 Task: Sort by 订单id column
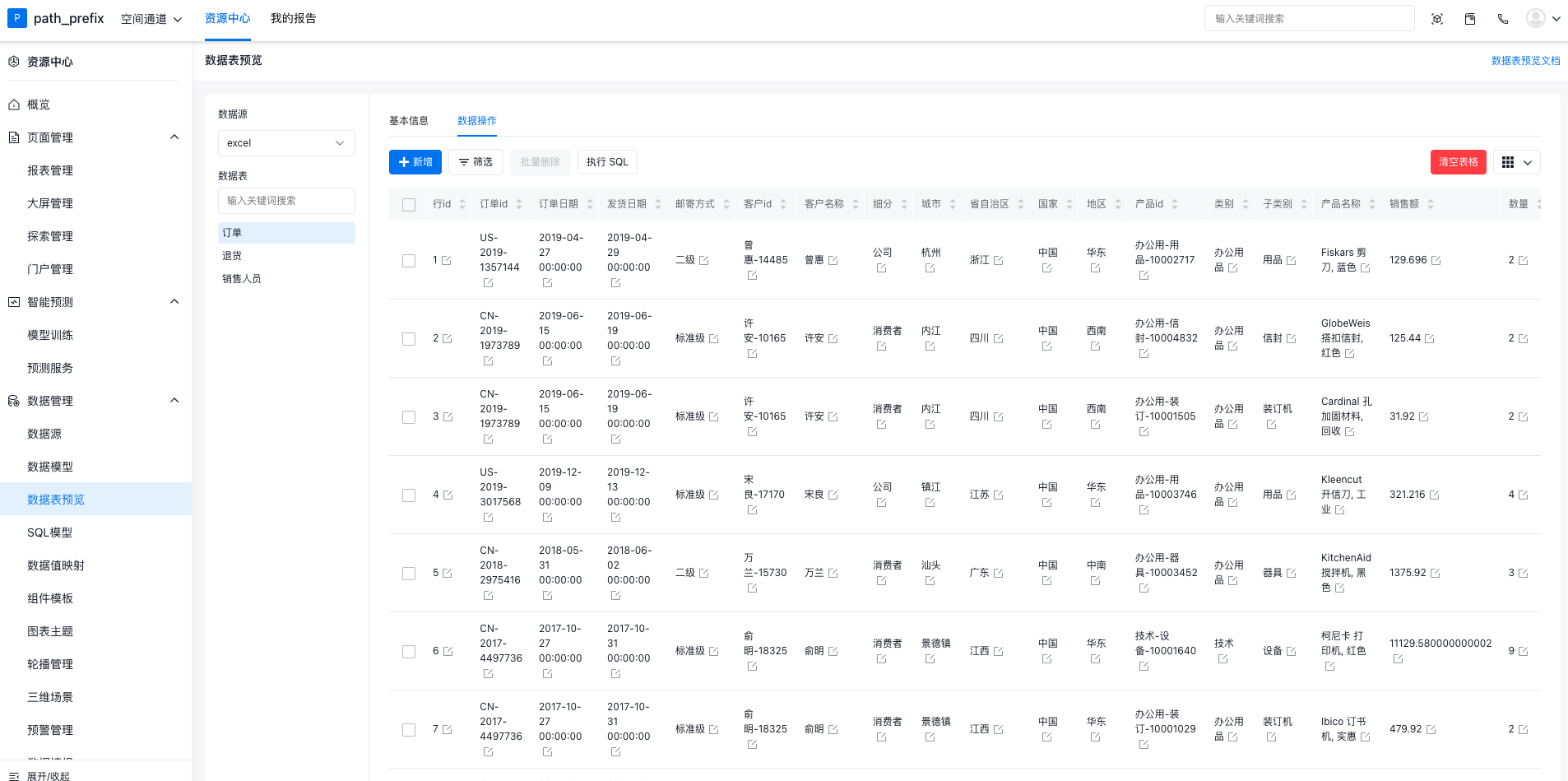pyautogui.click(x=519, y=204)
